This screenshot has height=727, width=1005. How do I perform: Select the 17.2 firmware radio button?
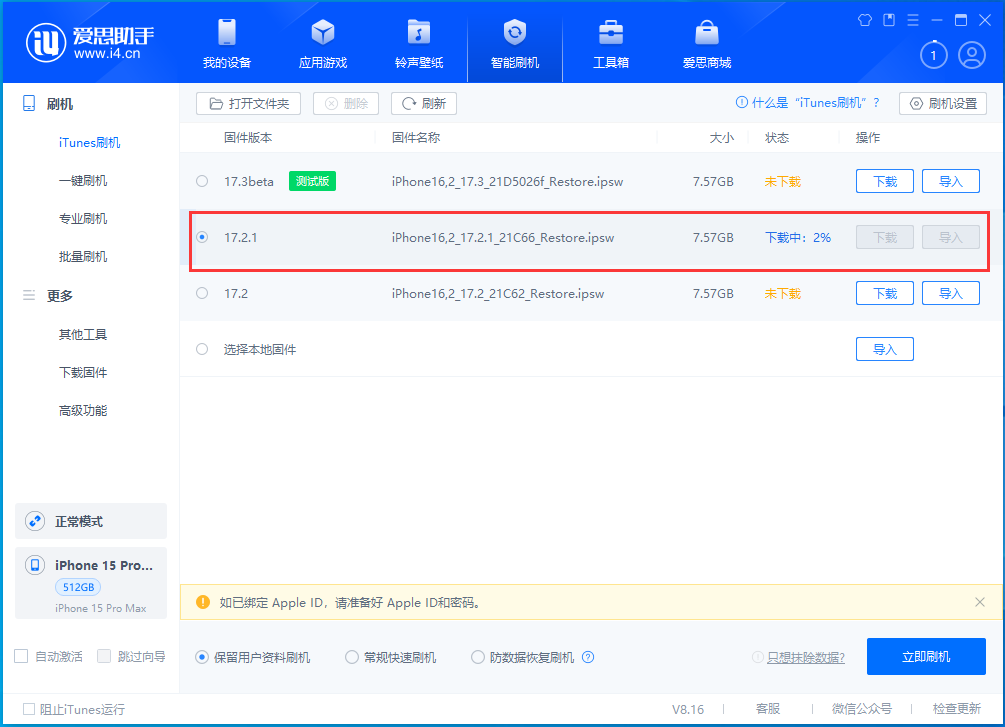[202, 293]
